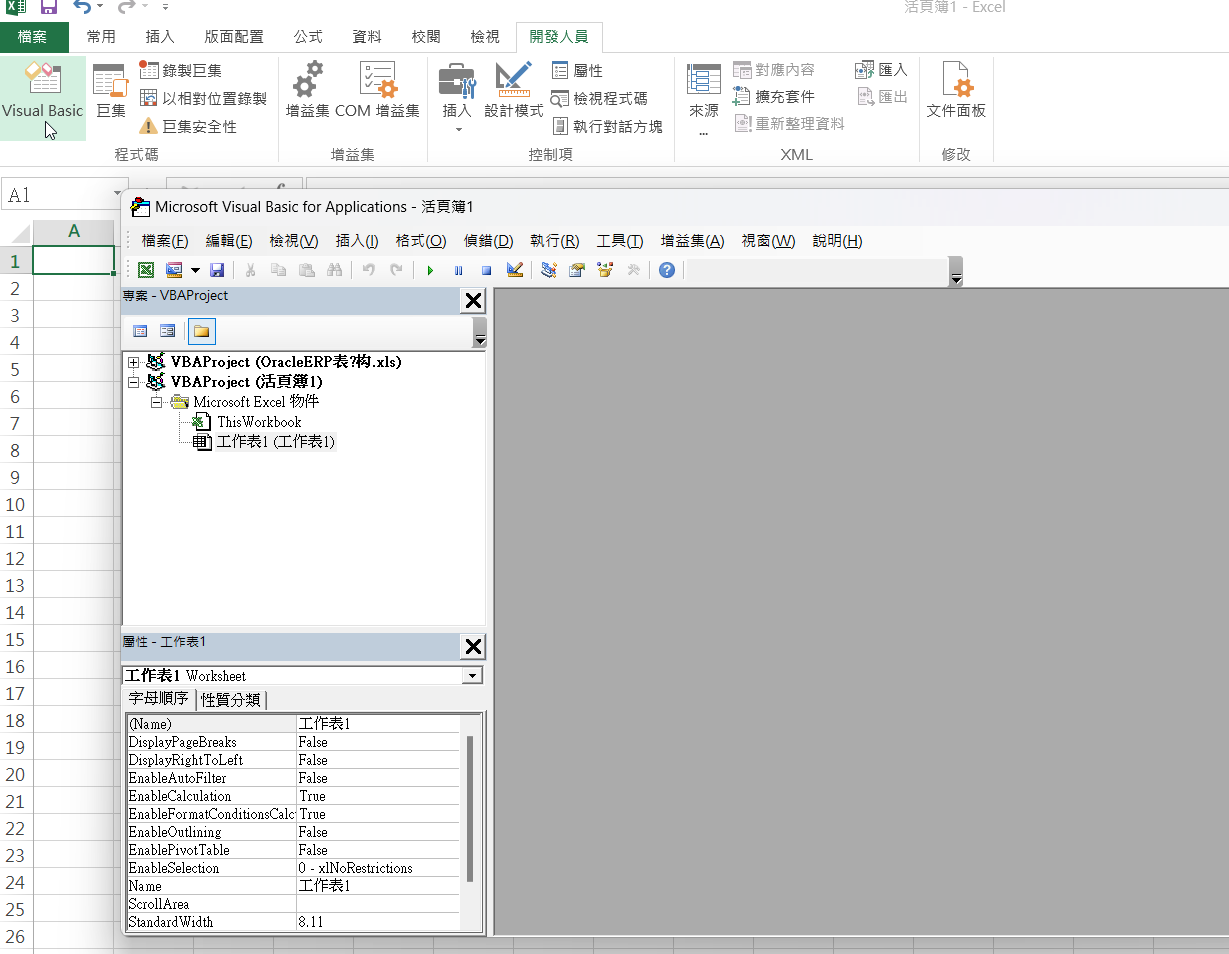Click VBA Help question mark icon
1229x954 pixels.
point(667,270)
